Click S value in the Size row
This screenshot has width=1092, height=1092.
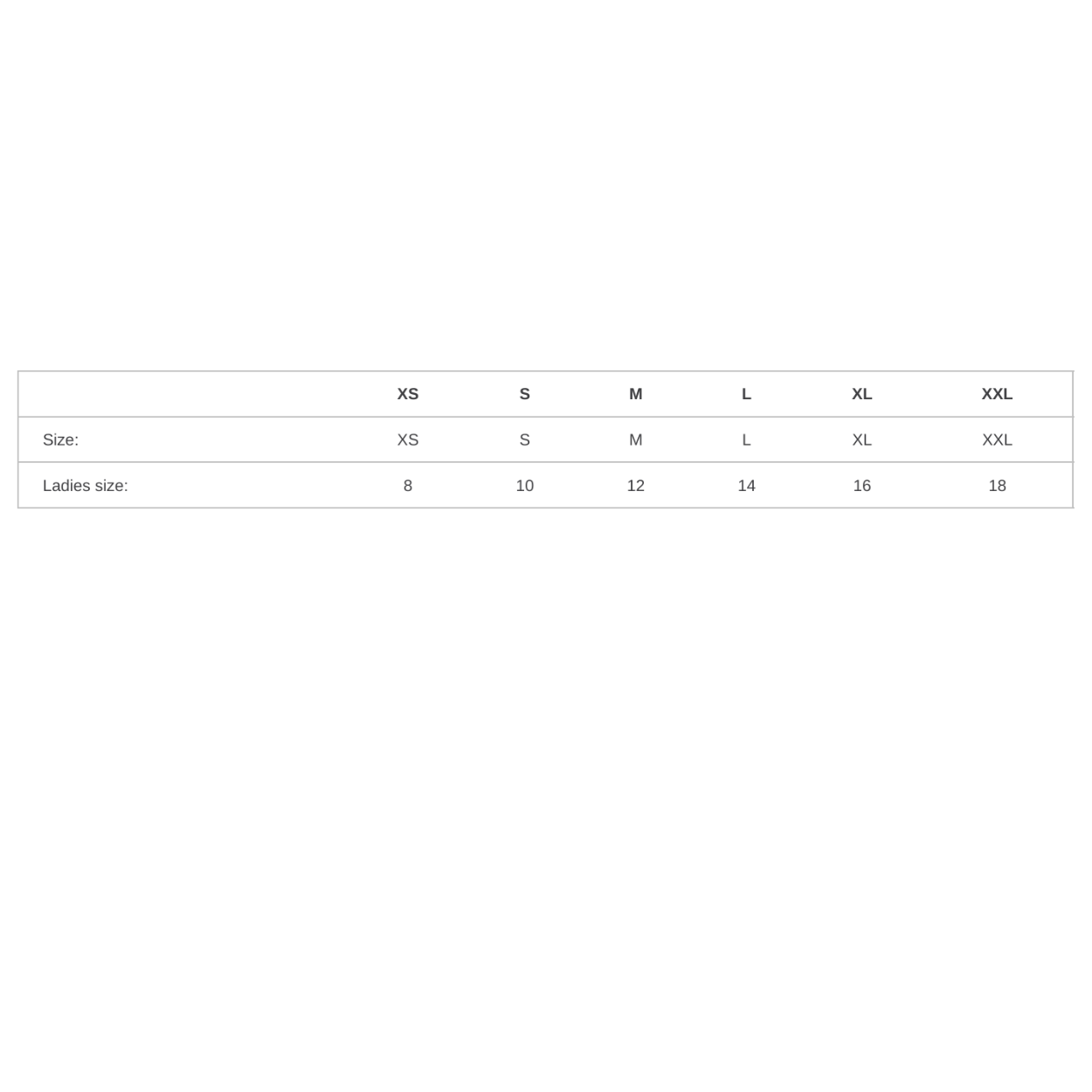point(524,440)
